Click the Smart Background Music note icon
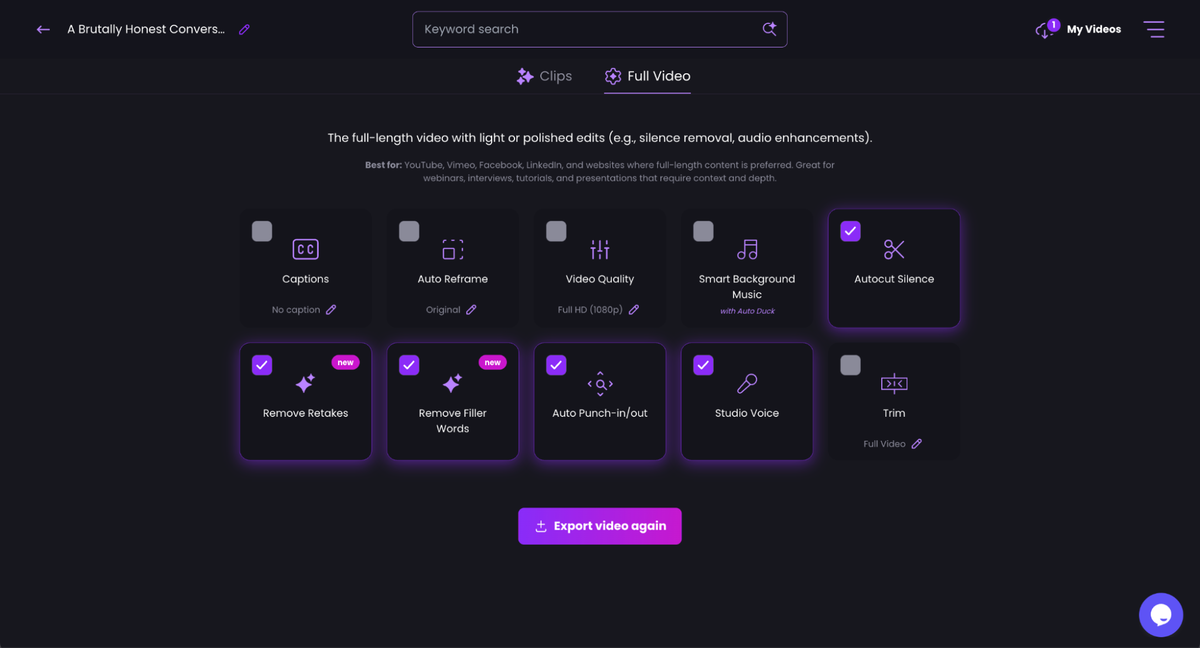Screen dimensions: 1200x648 pyautogui.click(x=746, y=248)
